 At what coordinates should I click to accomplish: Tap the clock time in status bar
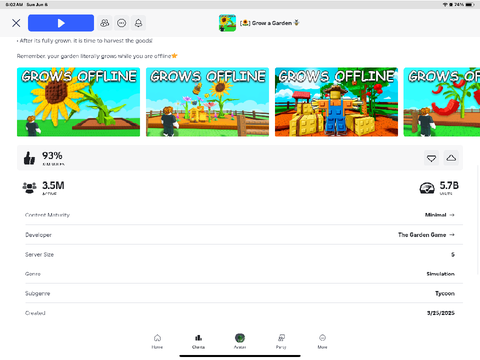coord(14,5)
